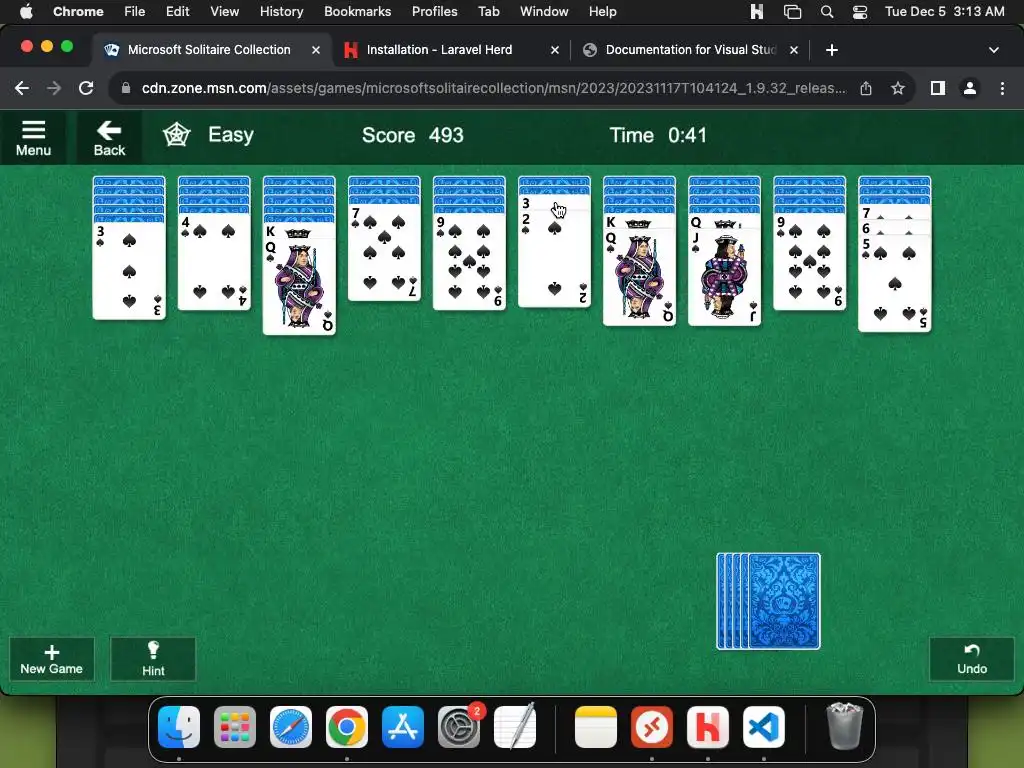The image size is (1024, 768).
Task: Start a New Game
Action: 52,659
